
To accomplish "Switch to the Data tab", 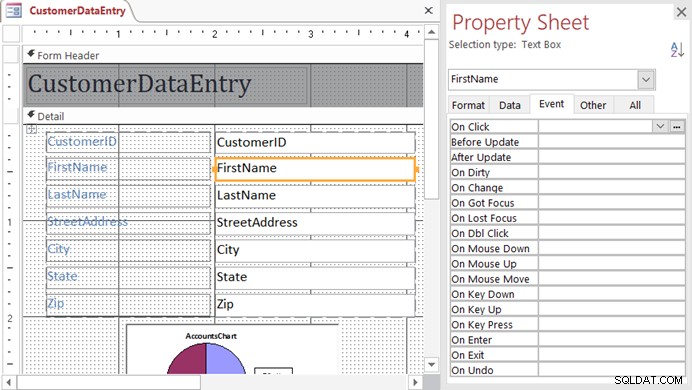I will [x=510, y=105].
